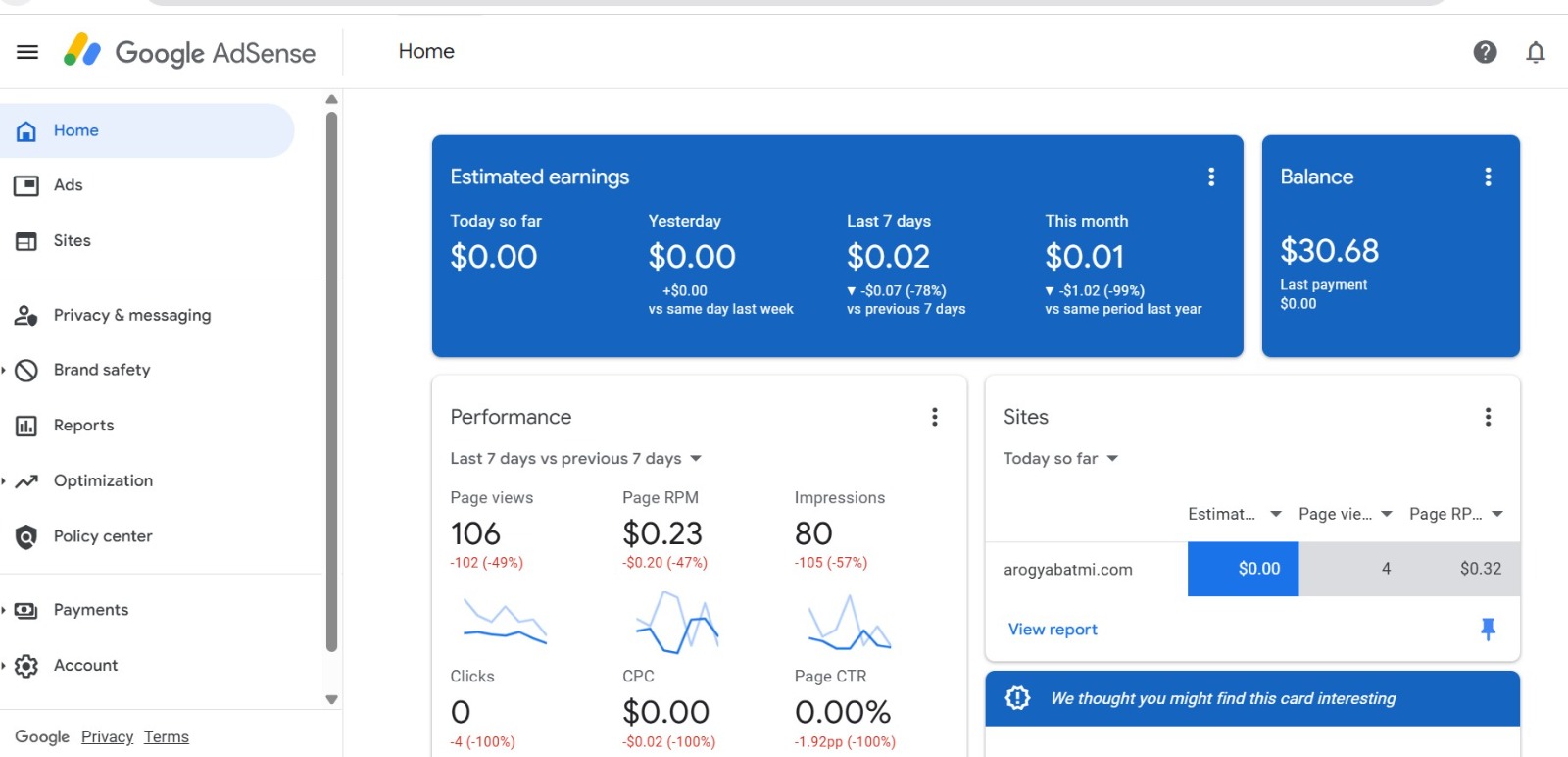Click the Sites icon in sidebar
This screenshot has width=1568, height=757.
[26, 241]
